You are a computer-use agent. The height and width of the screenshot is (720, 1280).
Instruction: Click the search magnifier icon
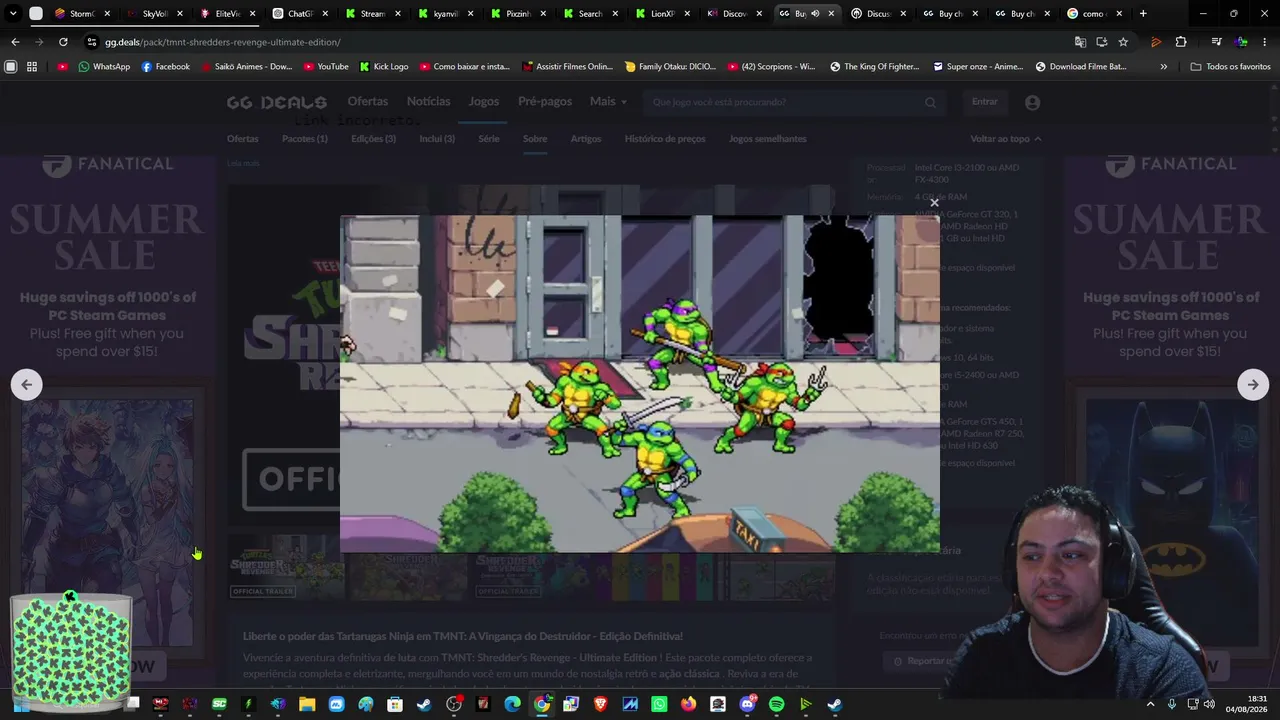pyautogui.click(x=930, y=102)
